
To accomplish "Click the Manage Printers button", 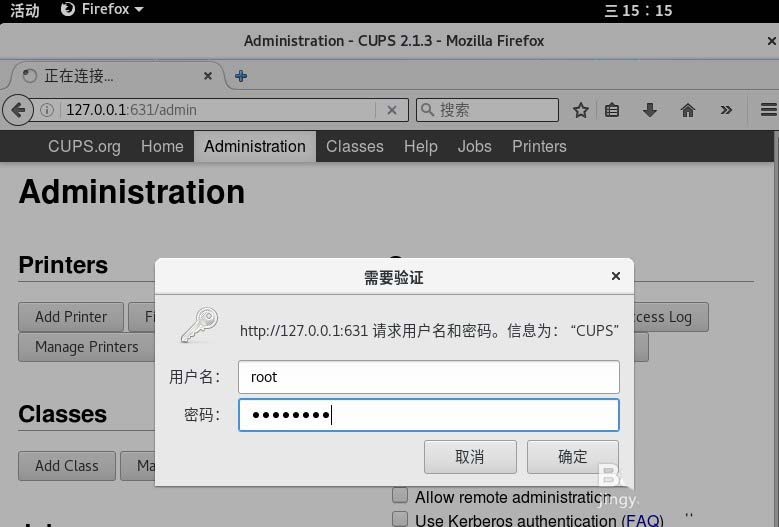I will click(x=86, y=347).
